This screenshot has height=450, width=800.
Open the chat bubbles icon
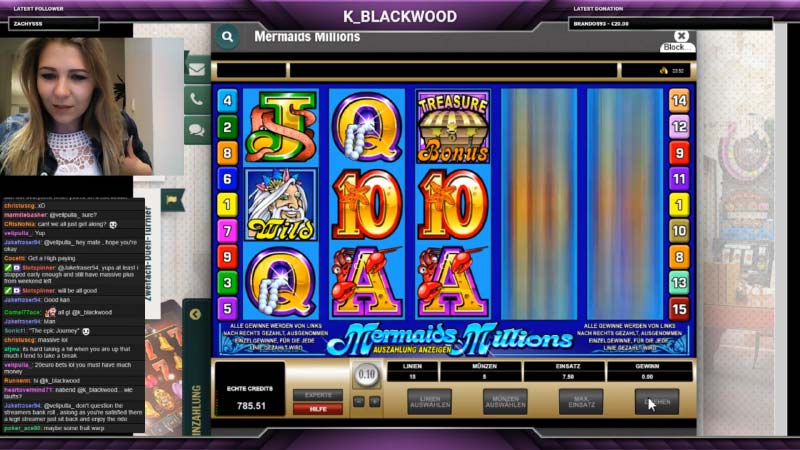[x=197, y=130]
